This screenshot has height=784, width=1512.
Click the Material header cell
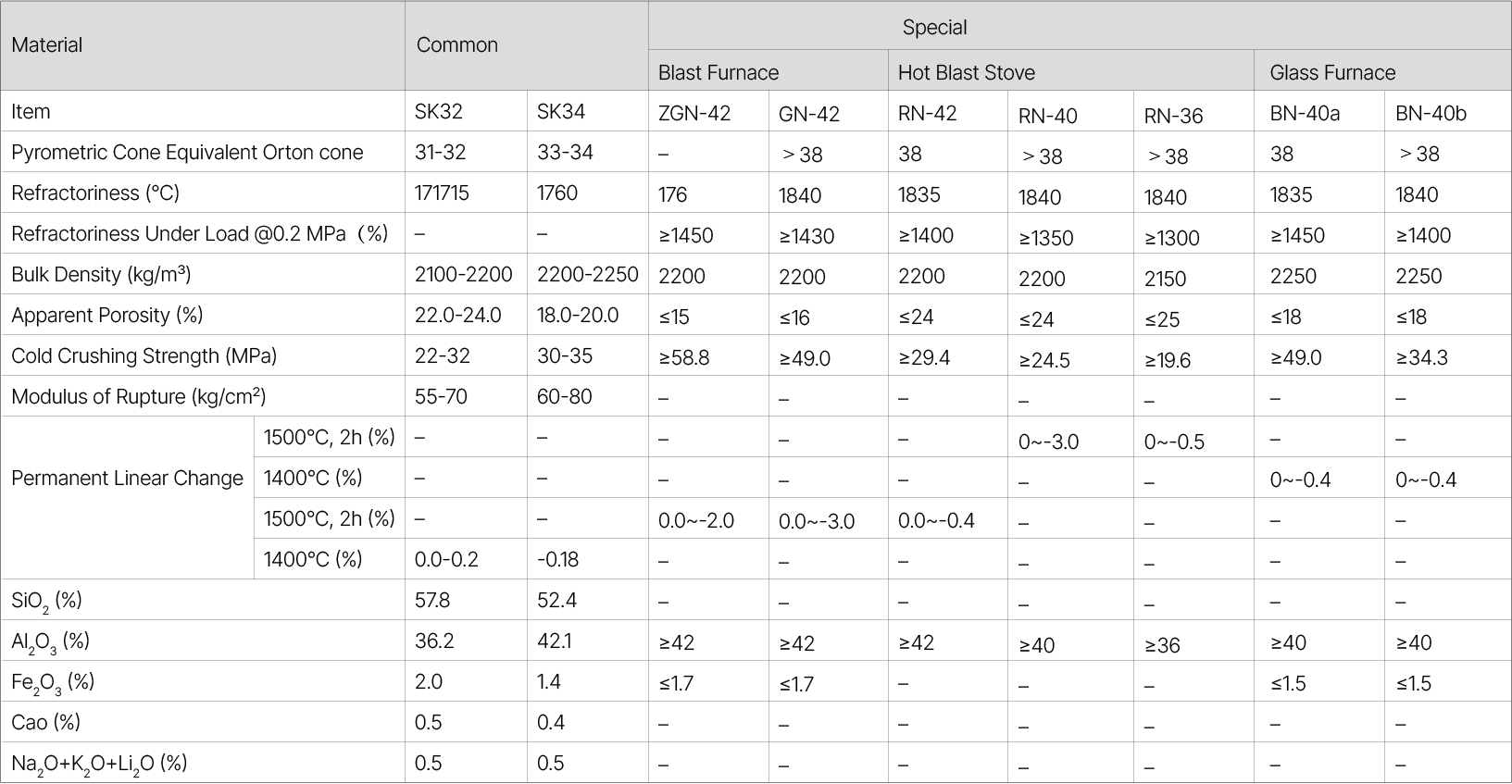47,45
